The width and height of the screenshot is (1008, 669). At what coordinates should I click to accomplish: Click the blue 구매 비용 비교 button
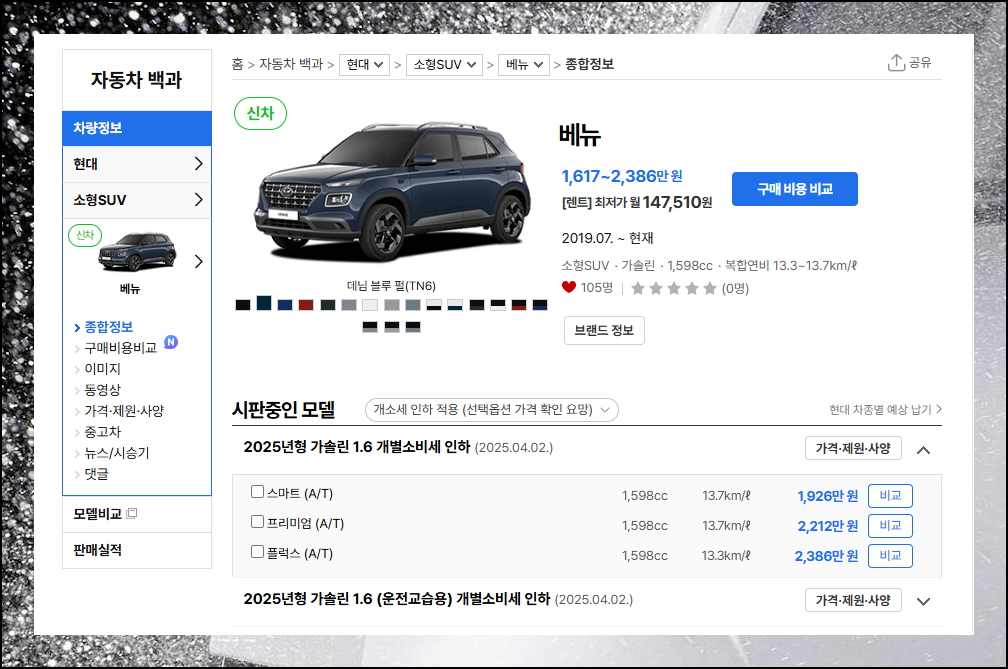[795, 189]
